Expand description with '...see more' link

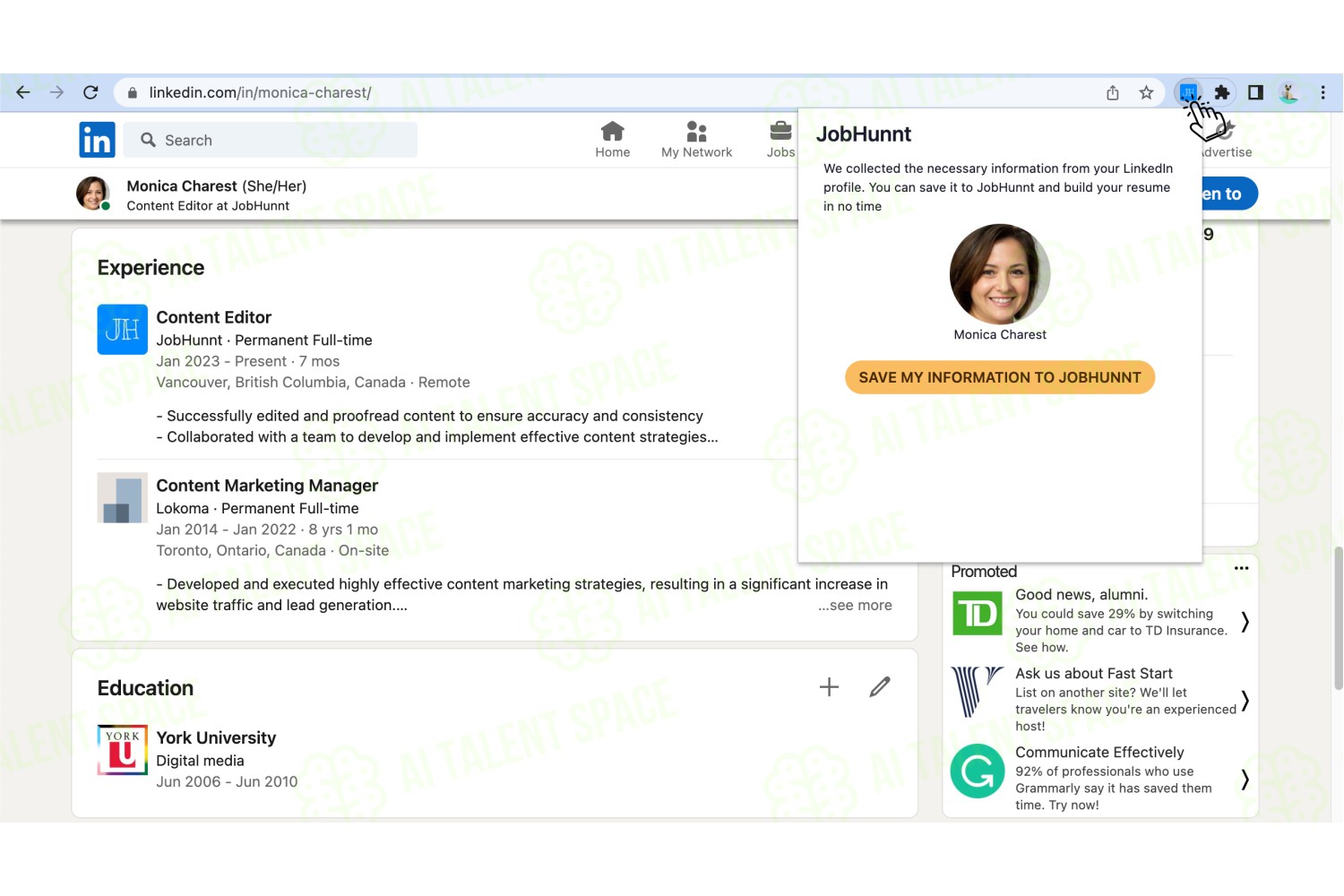(x=855, y=605)
